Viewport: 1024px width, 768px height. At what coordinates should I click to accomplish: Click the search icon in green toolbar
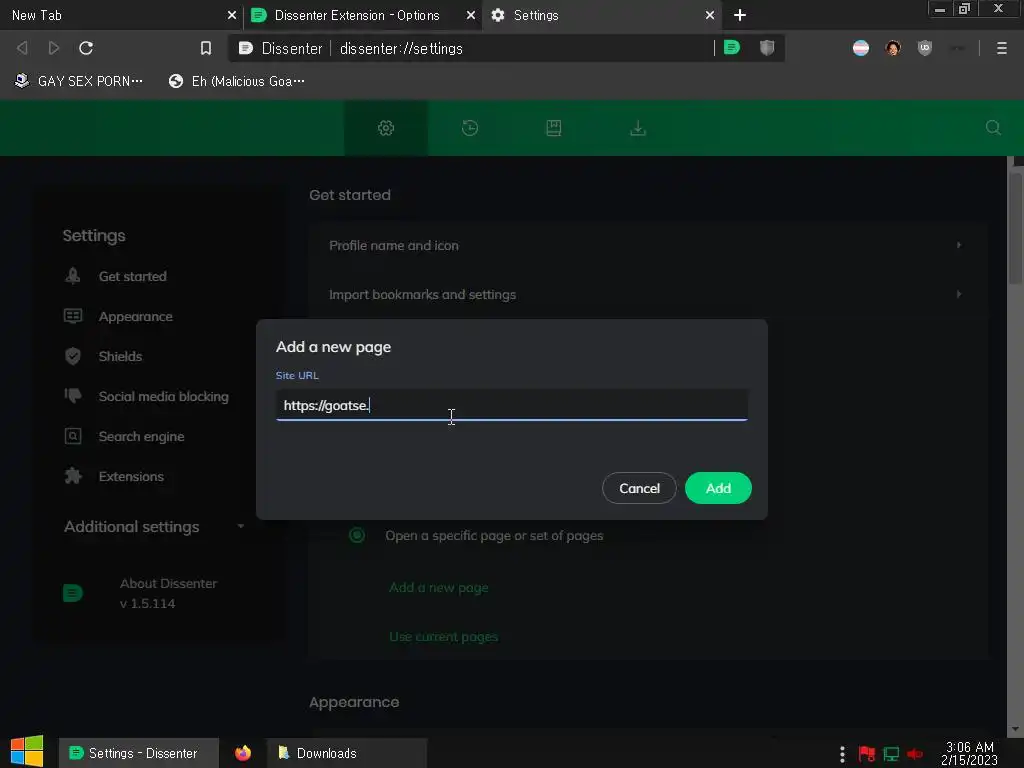pos(993,127)
